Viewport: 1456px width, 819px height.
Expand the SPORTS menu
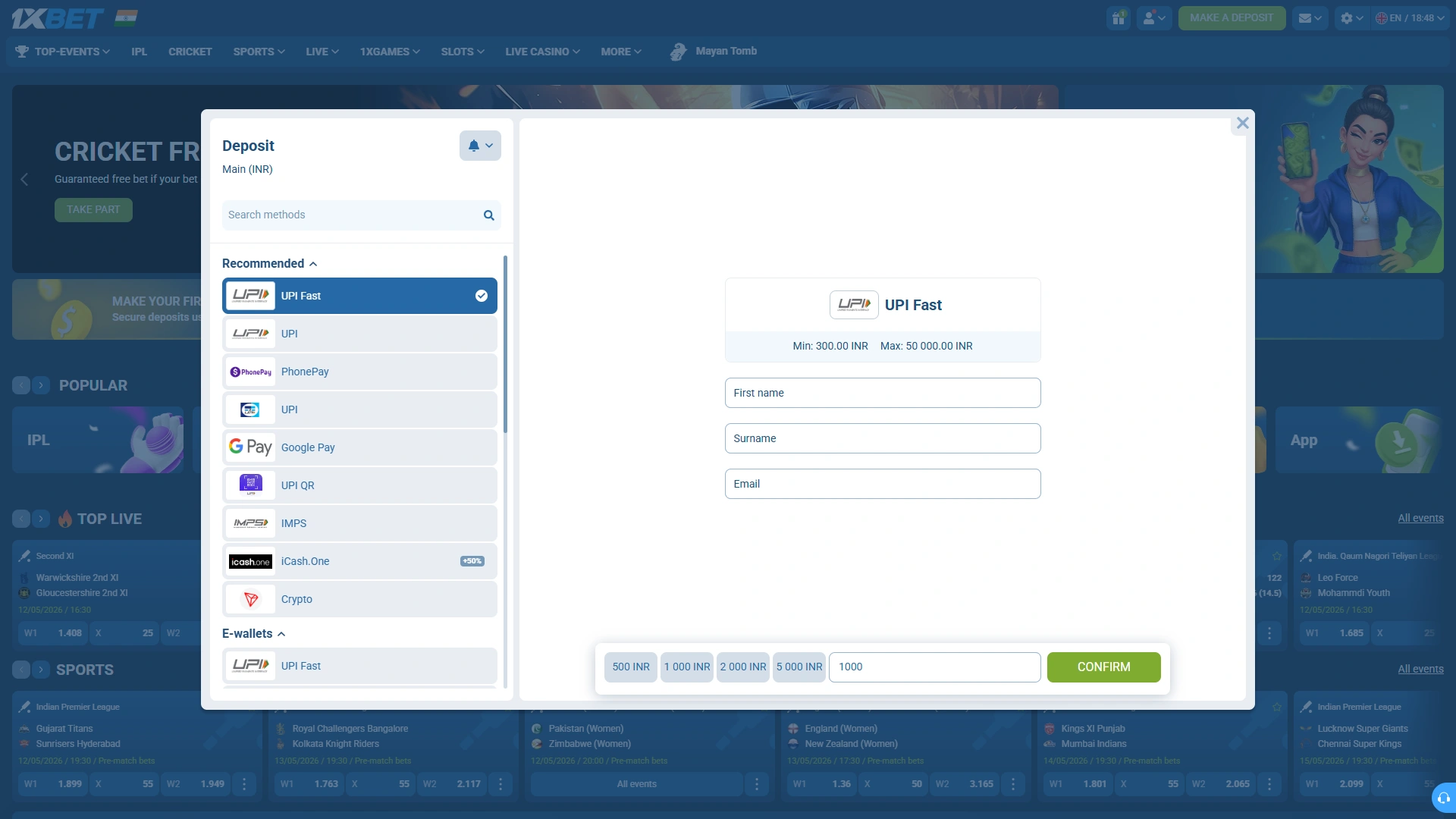[259, 52]
